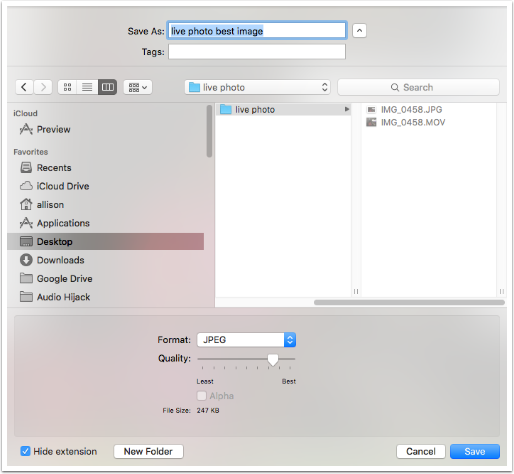Open the item arrangement dropdown
Image resolution: width=514 pixels, height=474 pixels.
pyautogui.click(x=138, y=87)
